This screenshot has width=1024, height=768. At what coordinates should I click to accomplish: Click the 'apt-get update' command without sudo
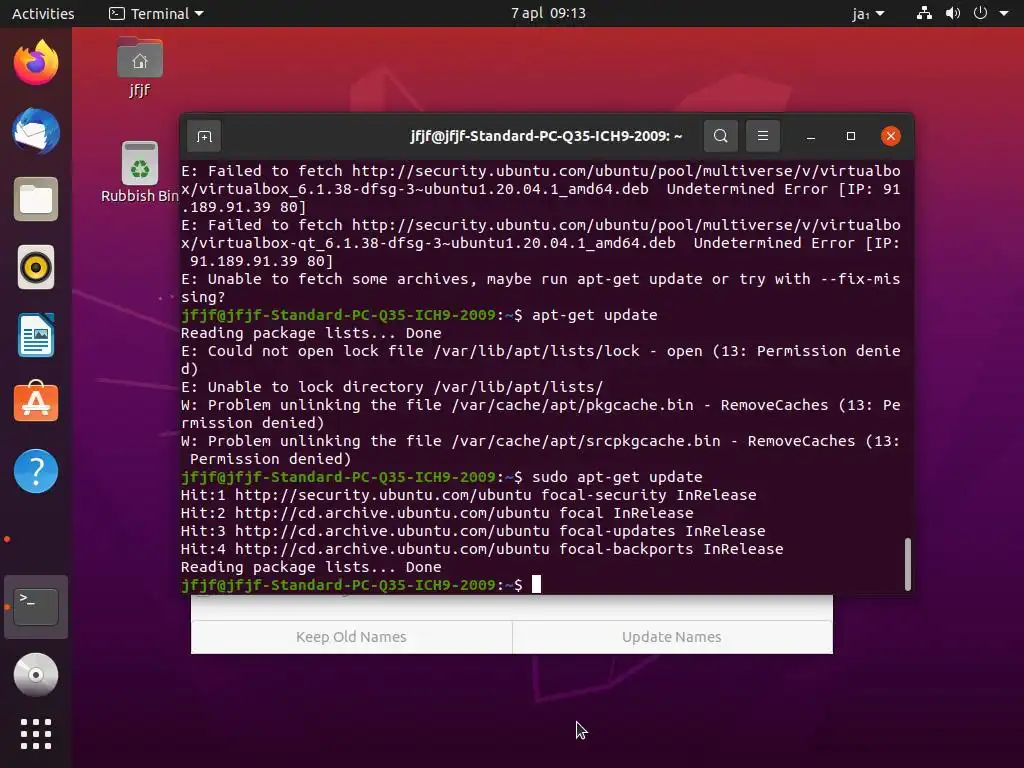(x=594, y=315)
